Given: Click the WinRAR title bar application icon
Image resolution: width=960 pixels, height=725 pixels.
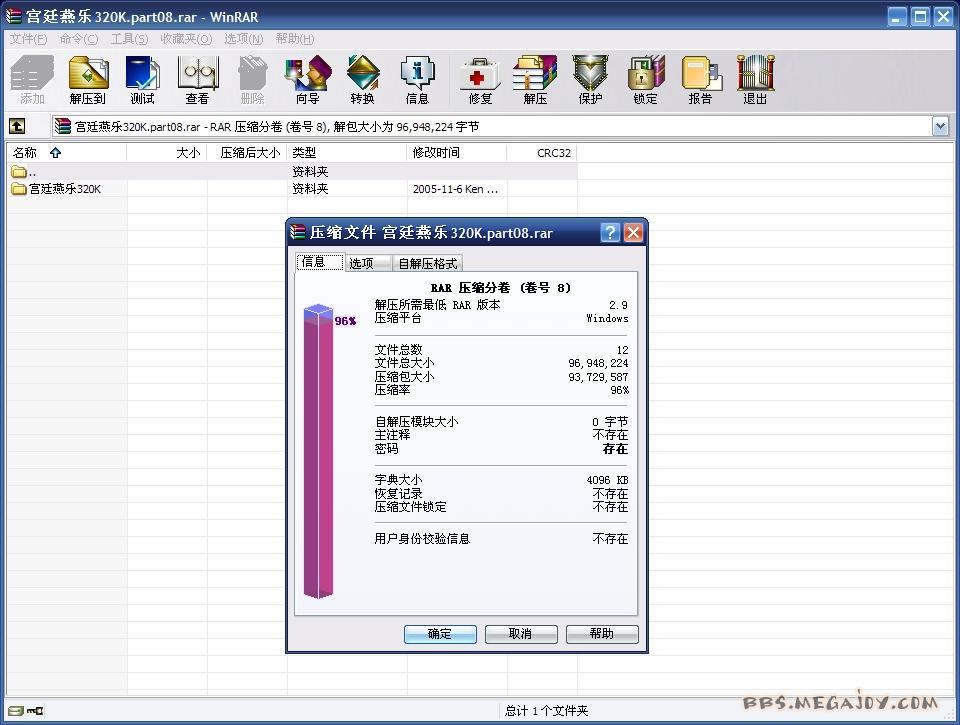Looking at the screenshot, I should click(x=13, y=17).
